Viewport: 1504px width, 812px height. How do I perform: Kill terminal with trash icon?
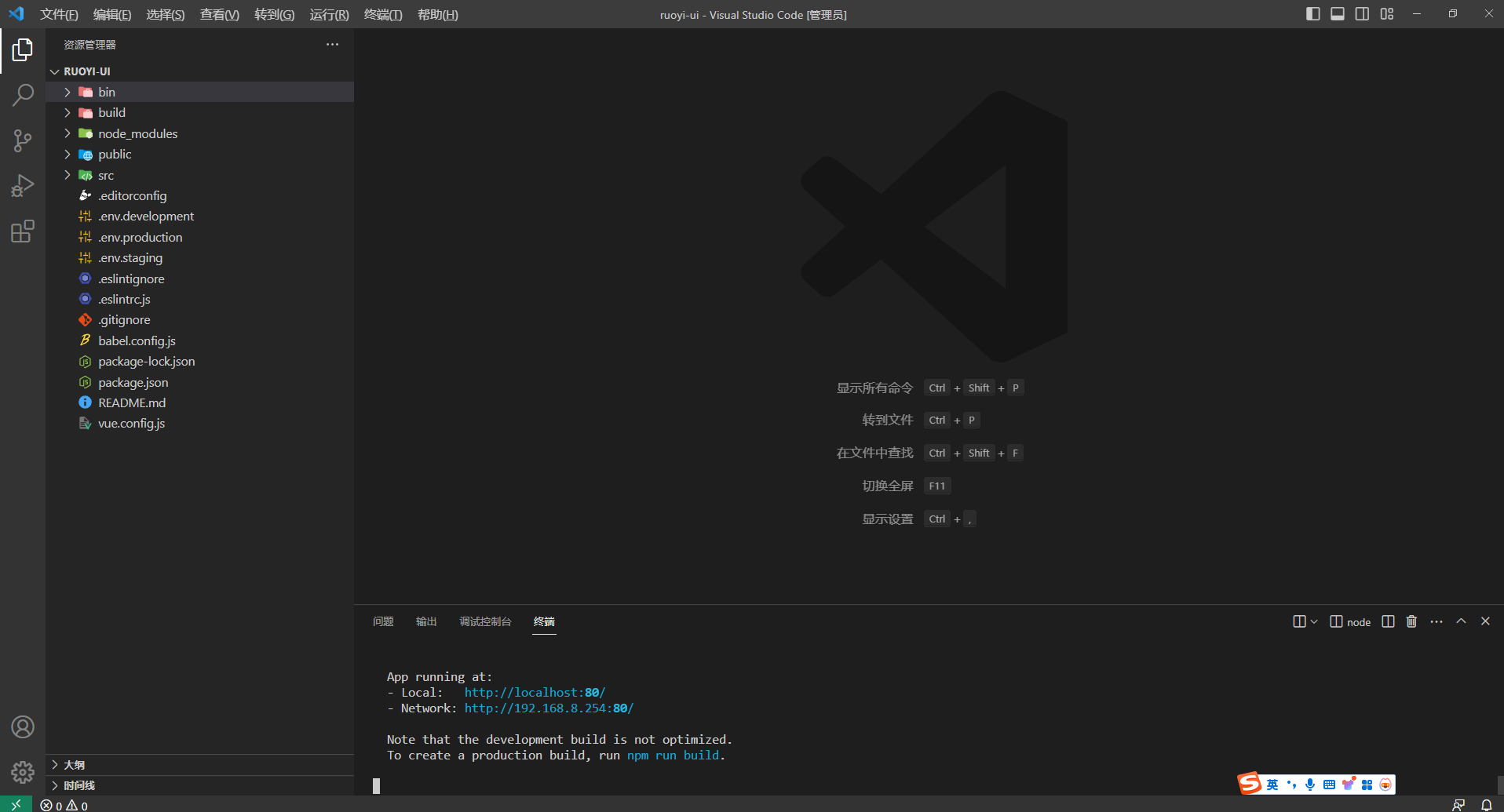(x=1411, y=621)
